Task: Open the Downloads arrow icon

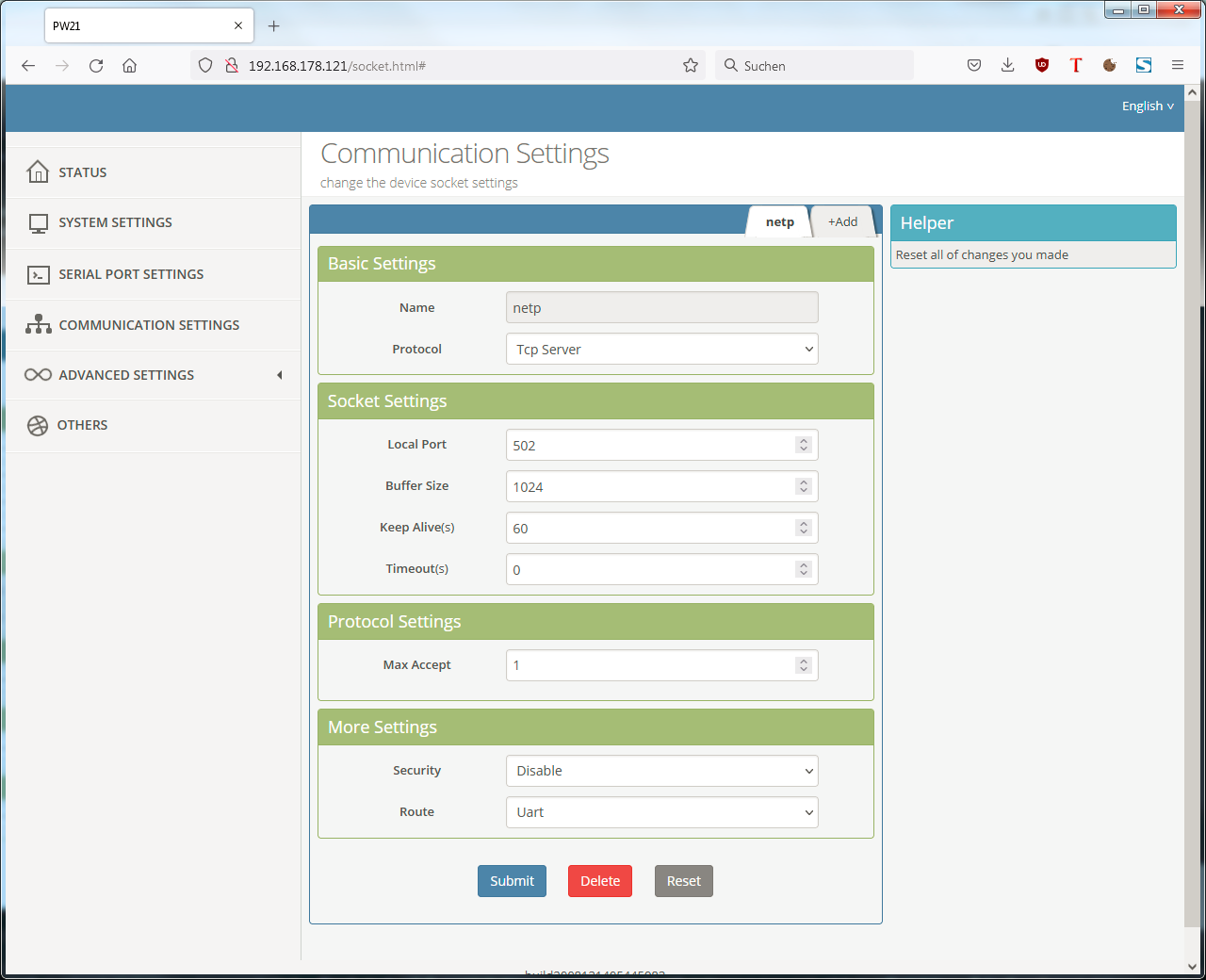Action: tap(1008, 65)
